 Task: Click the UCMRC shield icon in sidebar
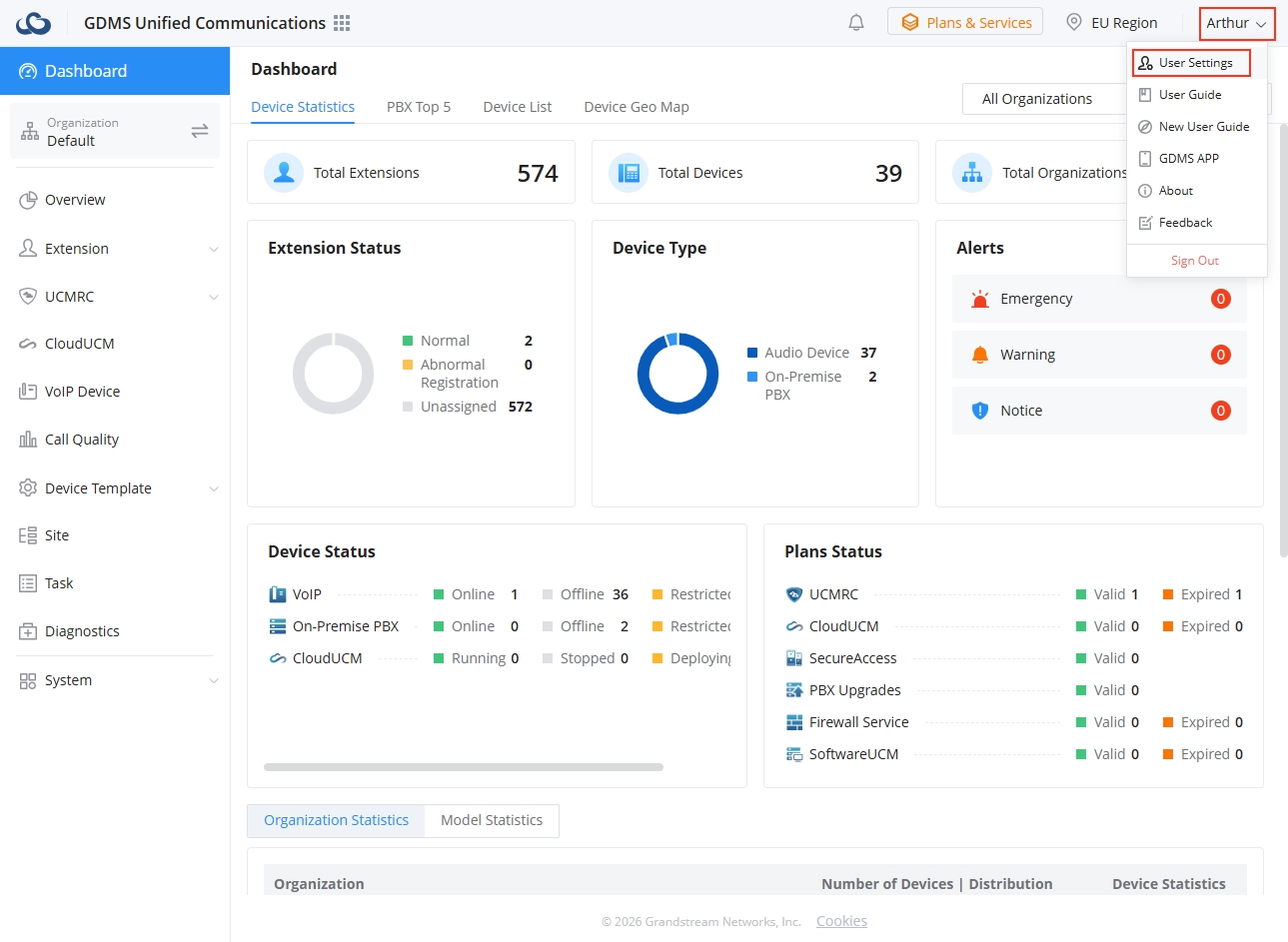28,296
